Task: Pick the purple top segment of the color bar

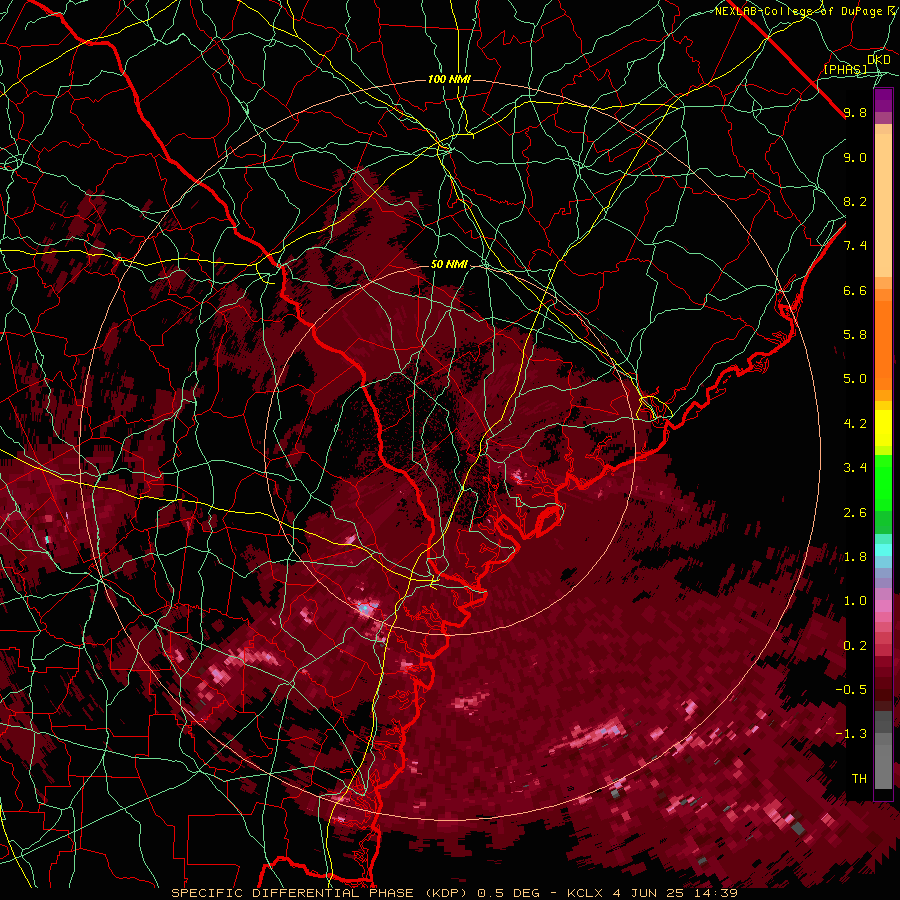Action: tap(883, 100)
